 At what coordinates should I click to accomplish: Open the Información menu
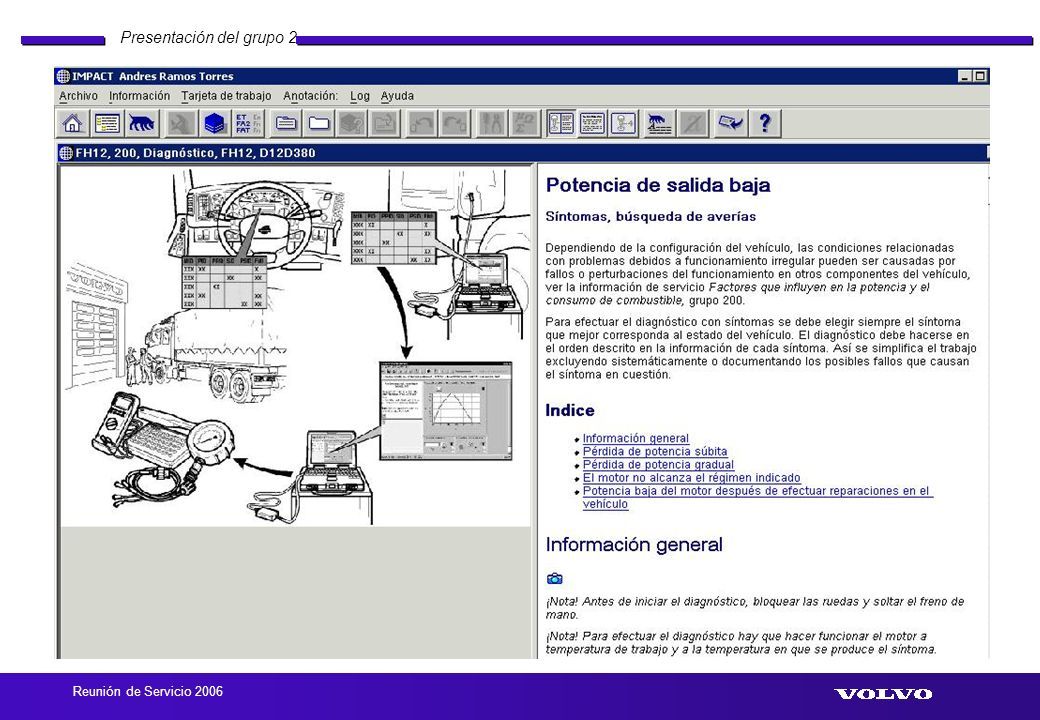tap(139, 96)
